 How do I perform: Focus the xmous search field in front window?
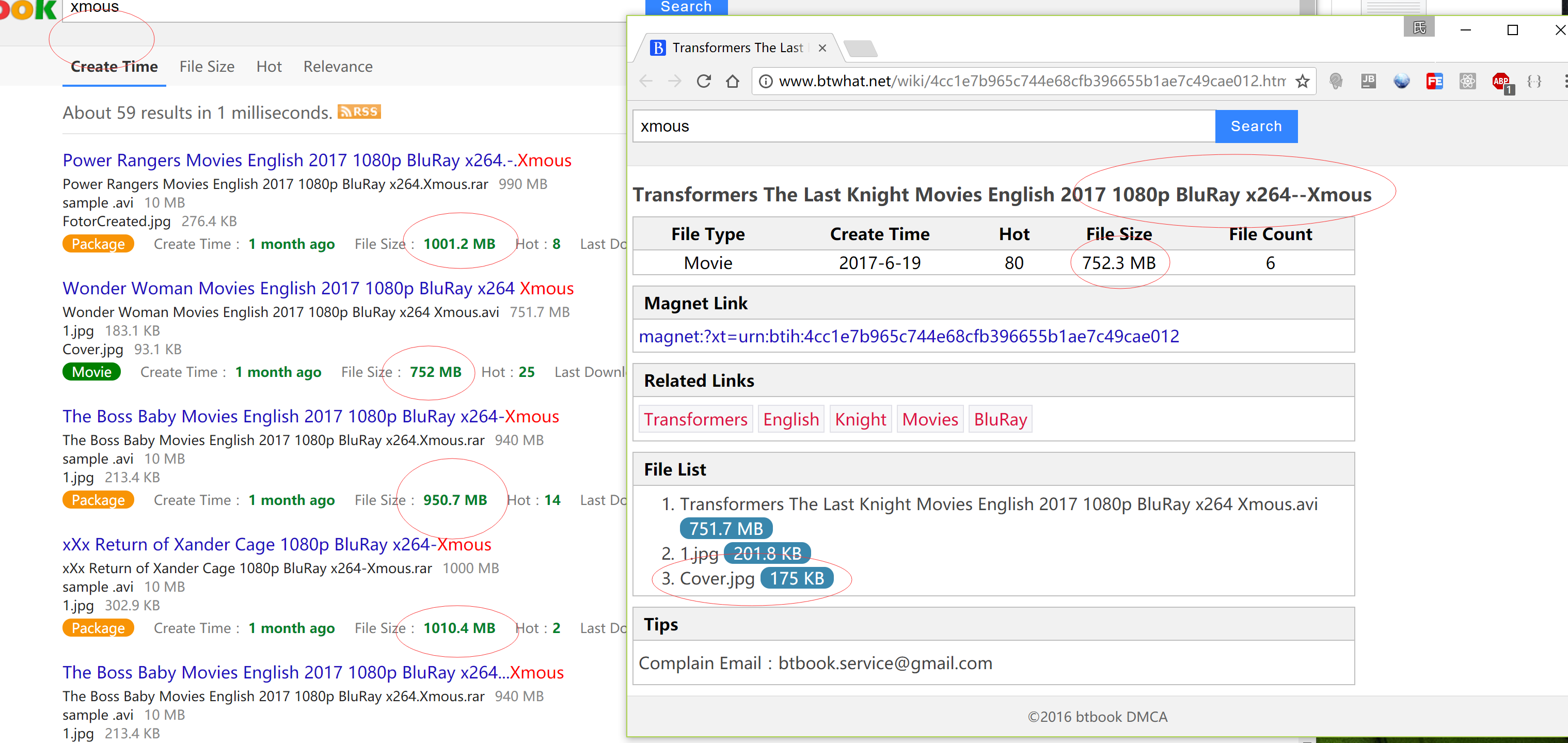pos(924,126)
